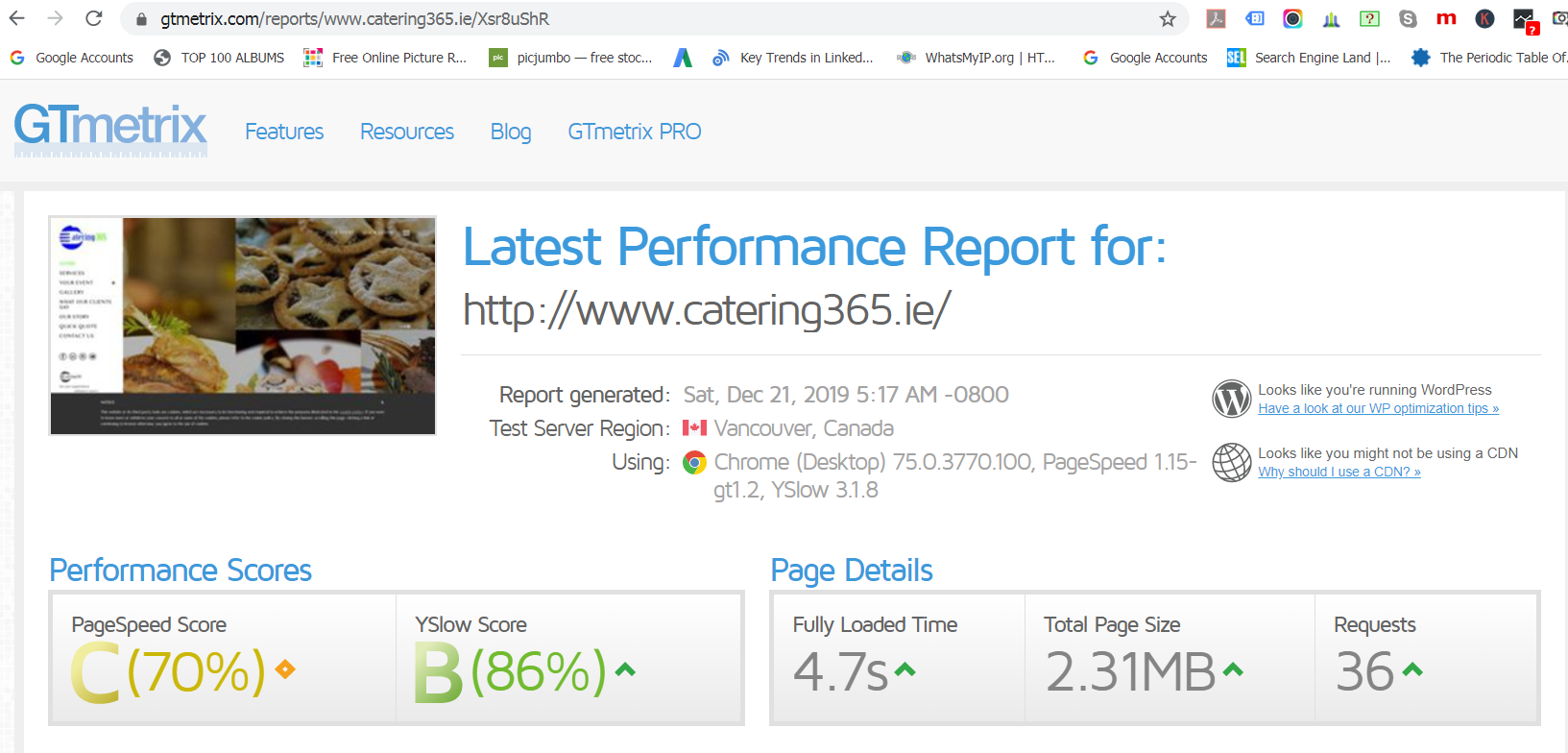Click the Performance Scores heading
1568x753 pixels.
(x=181, y=571)
